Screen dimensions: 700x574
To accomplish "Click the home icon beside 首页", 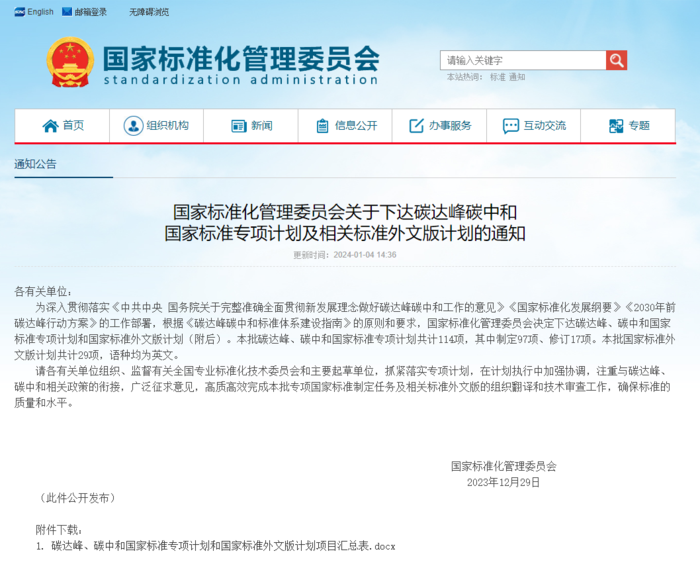I will 50,126.
